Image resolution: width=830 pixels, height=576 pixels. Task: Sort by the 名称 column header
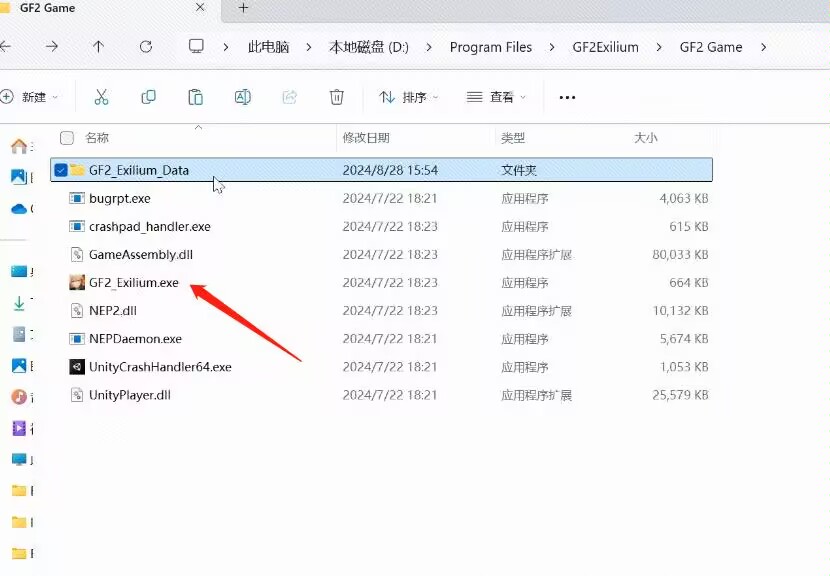(97, 138)
